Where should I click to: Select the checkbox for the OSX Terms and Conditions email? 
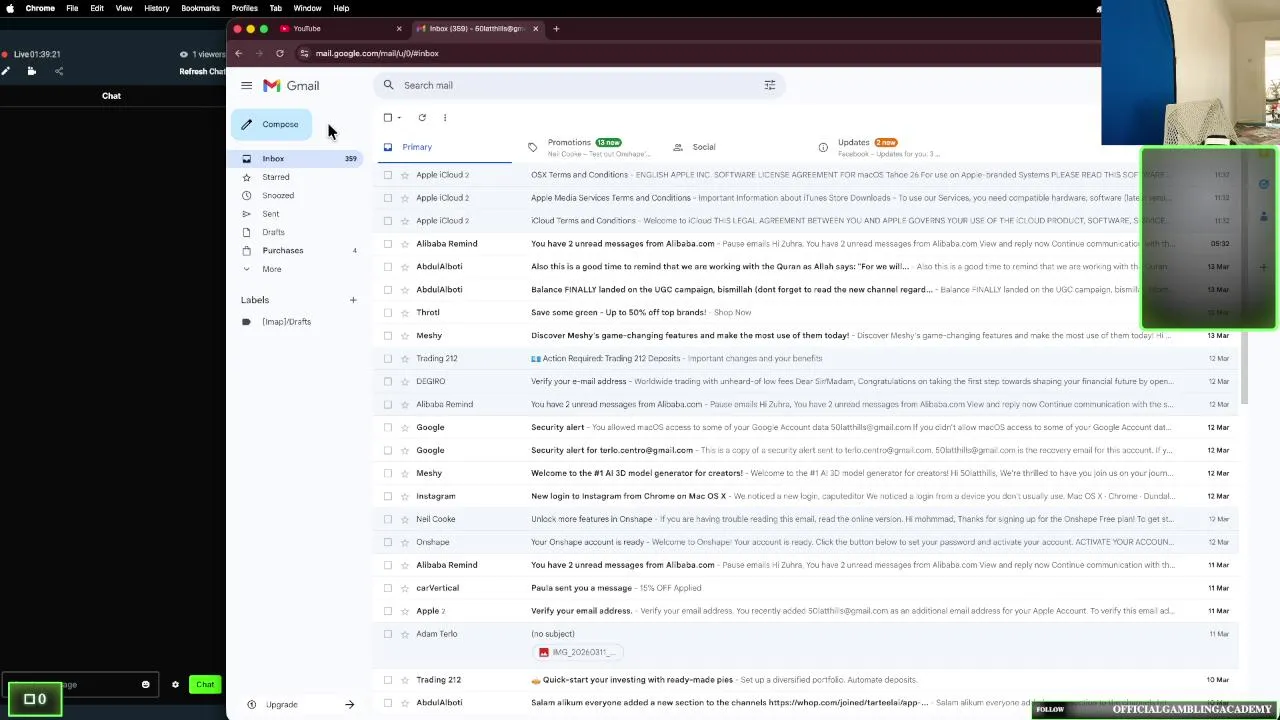point(388,175)
